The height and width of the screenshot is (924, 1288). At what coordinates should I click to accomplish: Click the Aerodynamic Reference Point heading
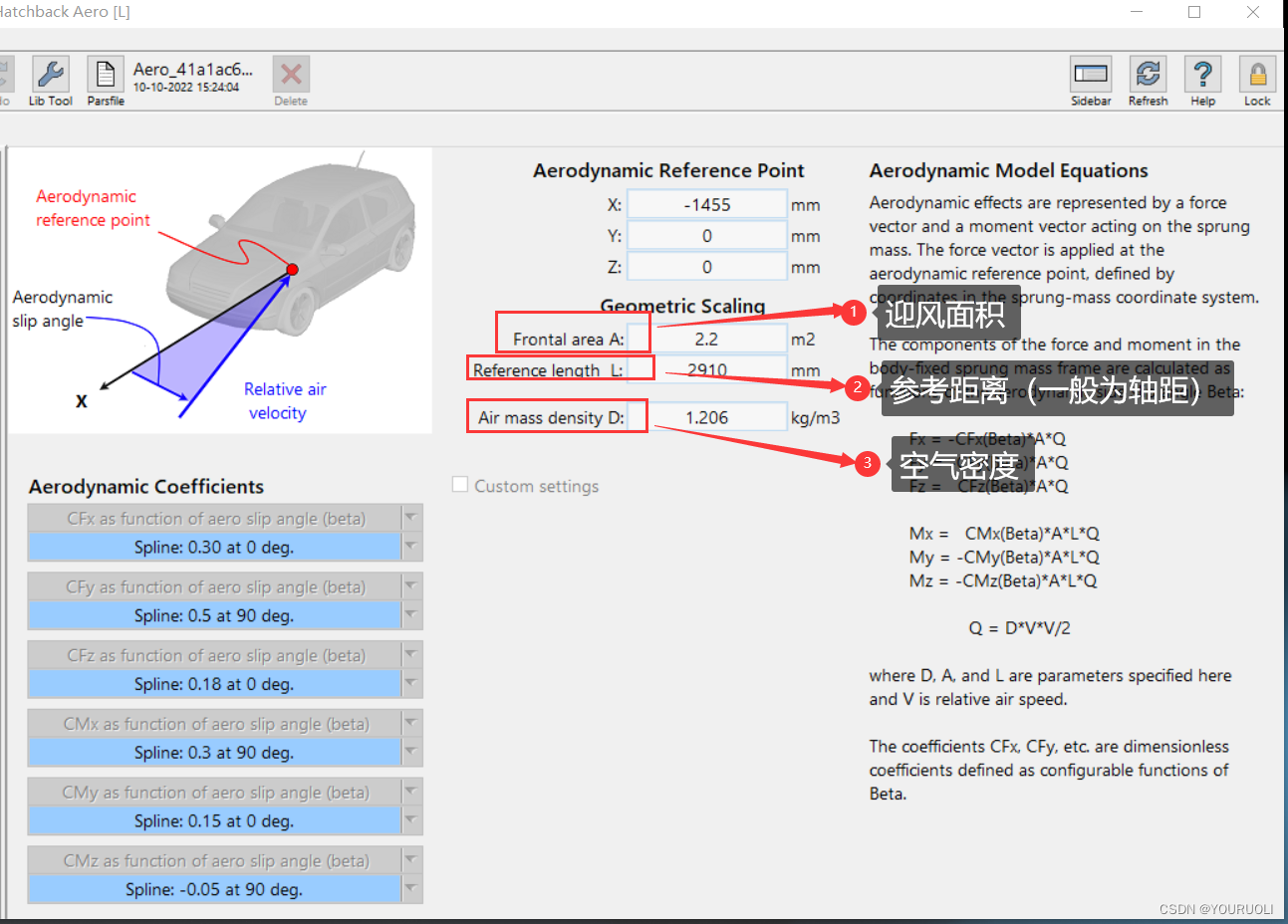[x=668, y=170]
